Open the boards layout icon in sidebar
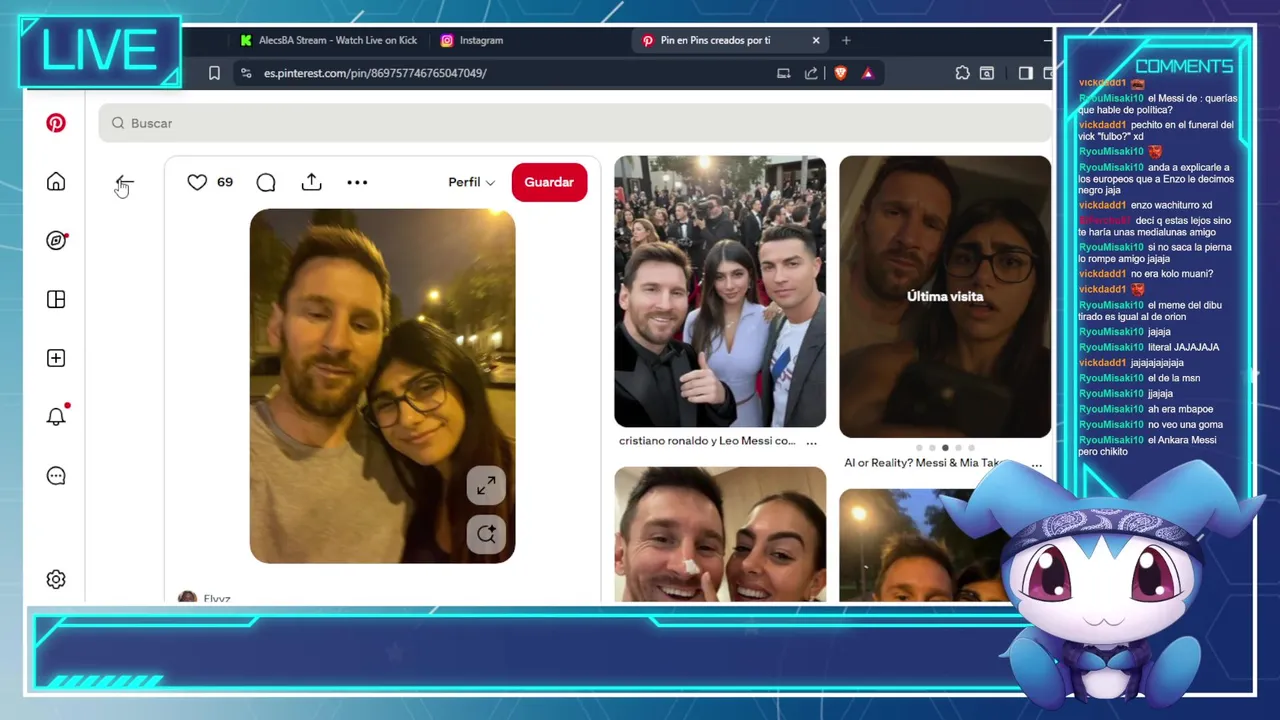The height and width of the screenshot is (720, 1280). tap(56, 299)
